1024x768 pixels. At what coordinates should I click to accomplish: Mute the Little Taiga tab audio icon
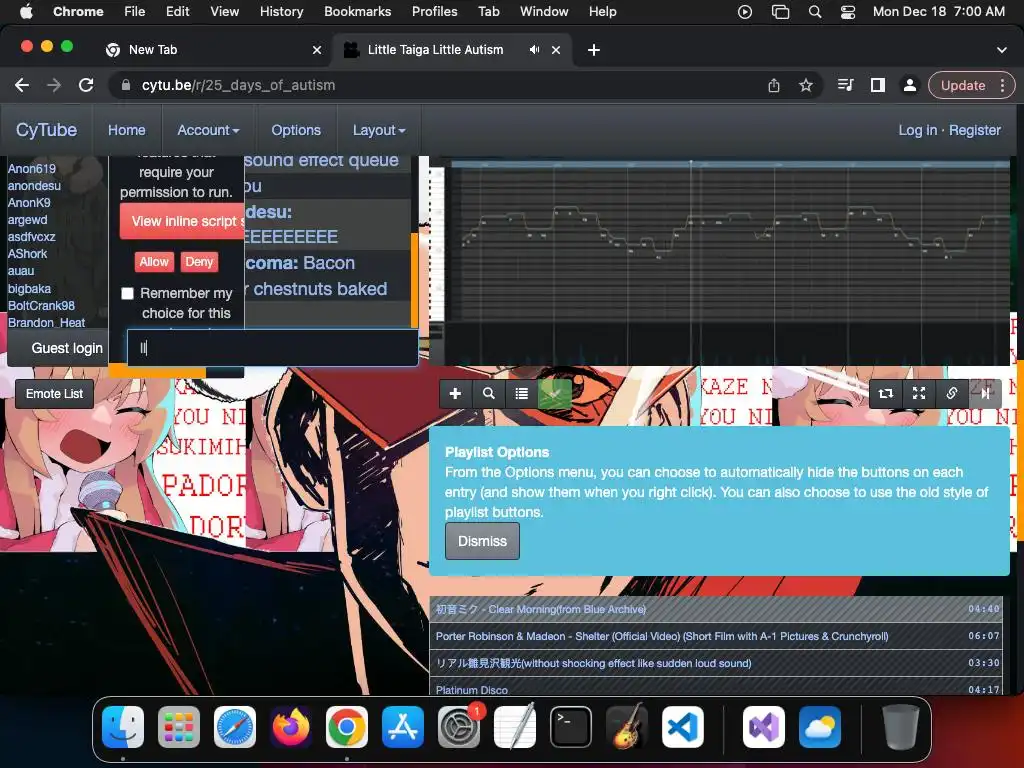point(534,50)
